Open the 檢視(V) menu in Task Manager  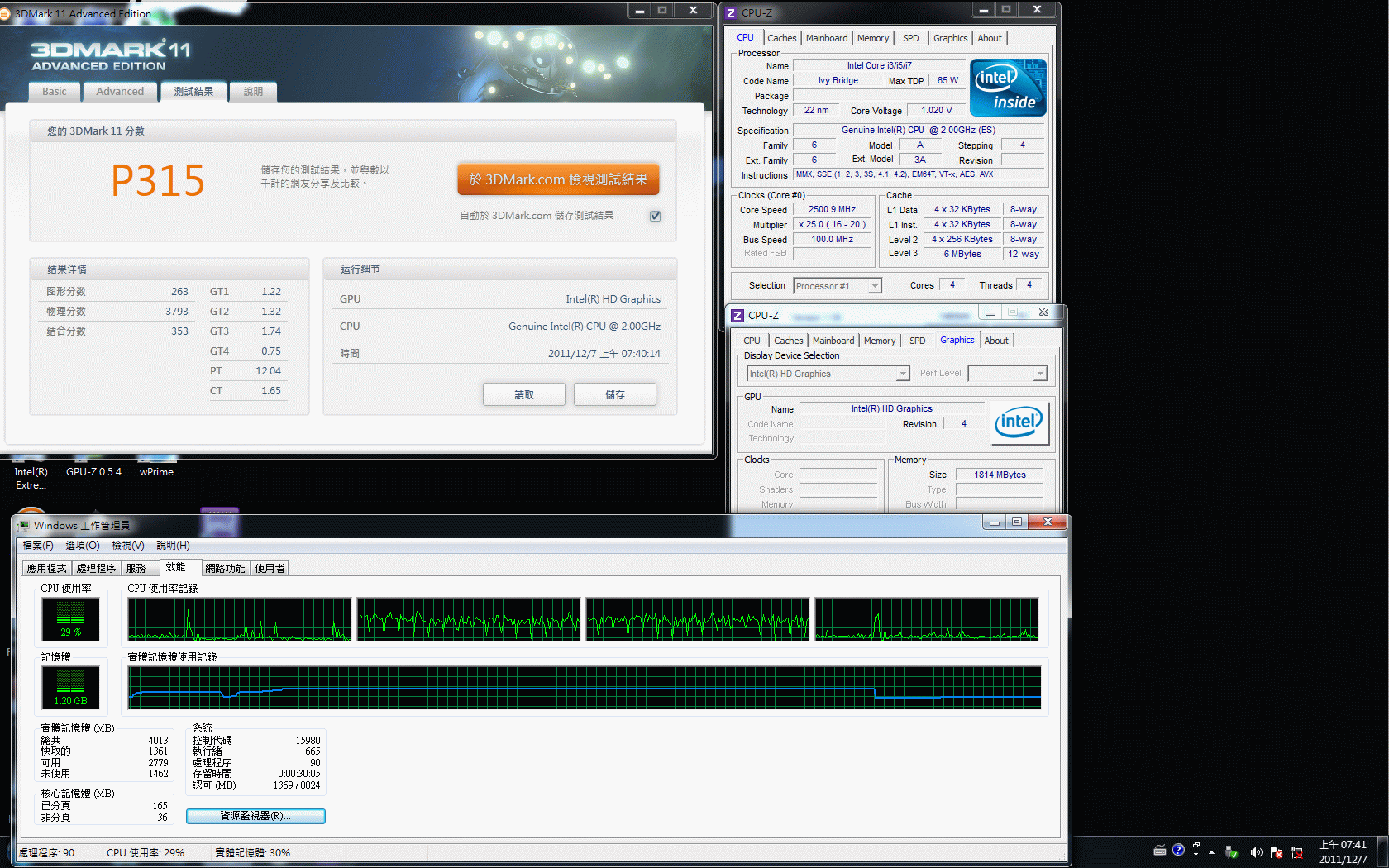[x=128, y=546]
